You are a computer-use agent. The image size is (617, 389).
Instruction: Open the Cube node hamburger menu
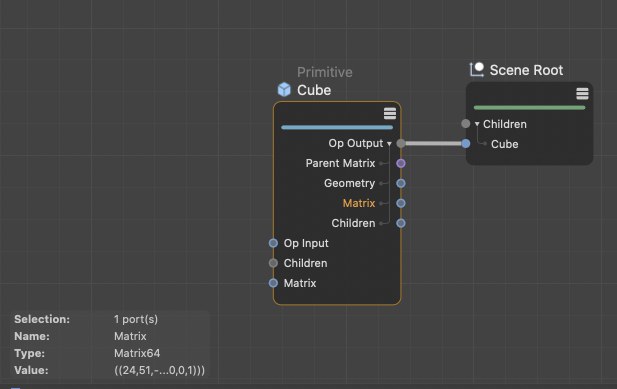coord(390,113)
